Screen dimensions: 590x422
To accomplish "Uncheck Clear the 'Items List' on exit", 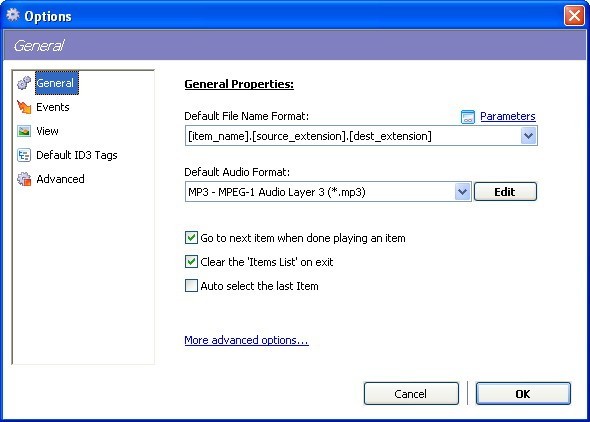I will pos(191,262).
